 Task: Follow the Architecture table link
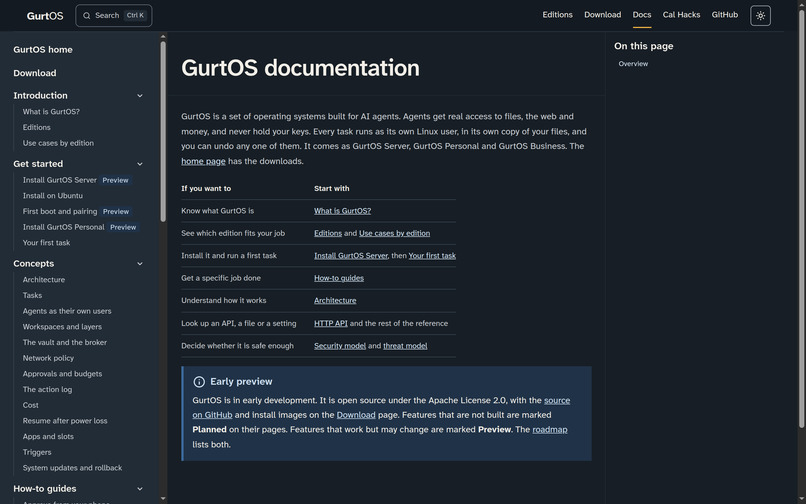pyautogui.click(x=335, y=300)
